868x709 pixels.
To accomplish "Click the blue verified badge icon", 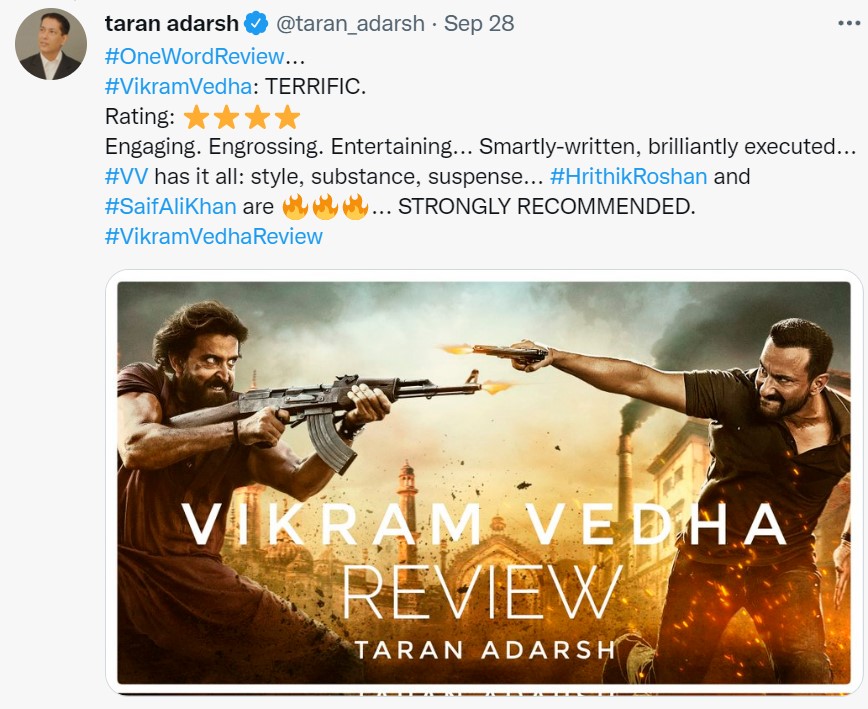I will click(x=256, y=24).
